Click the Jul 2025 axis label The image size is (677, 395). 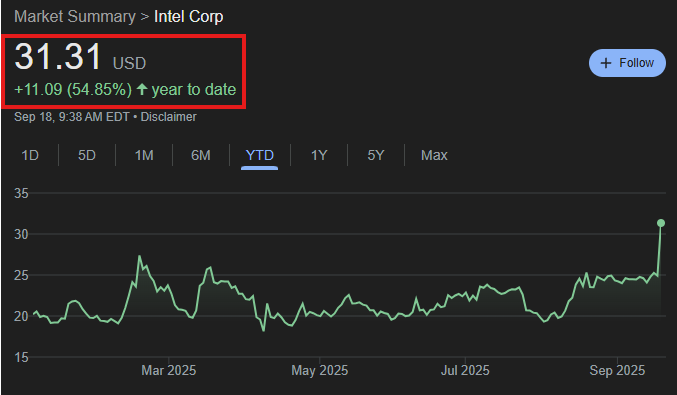pos(465,370)
